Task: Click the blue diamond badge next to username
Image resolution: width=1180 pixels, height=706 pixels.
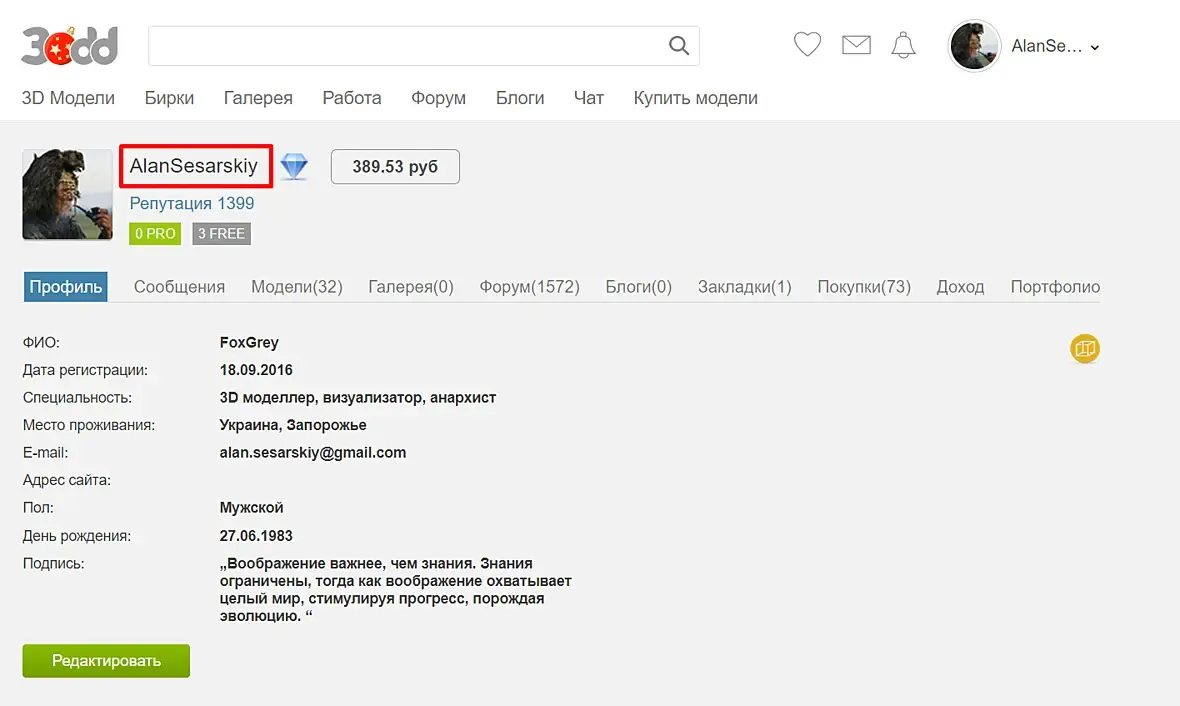Action: pos(294,166)
